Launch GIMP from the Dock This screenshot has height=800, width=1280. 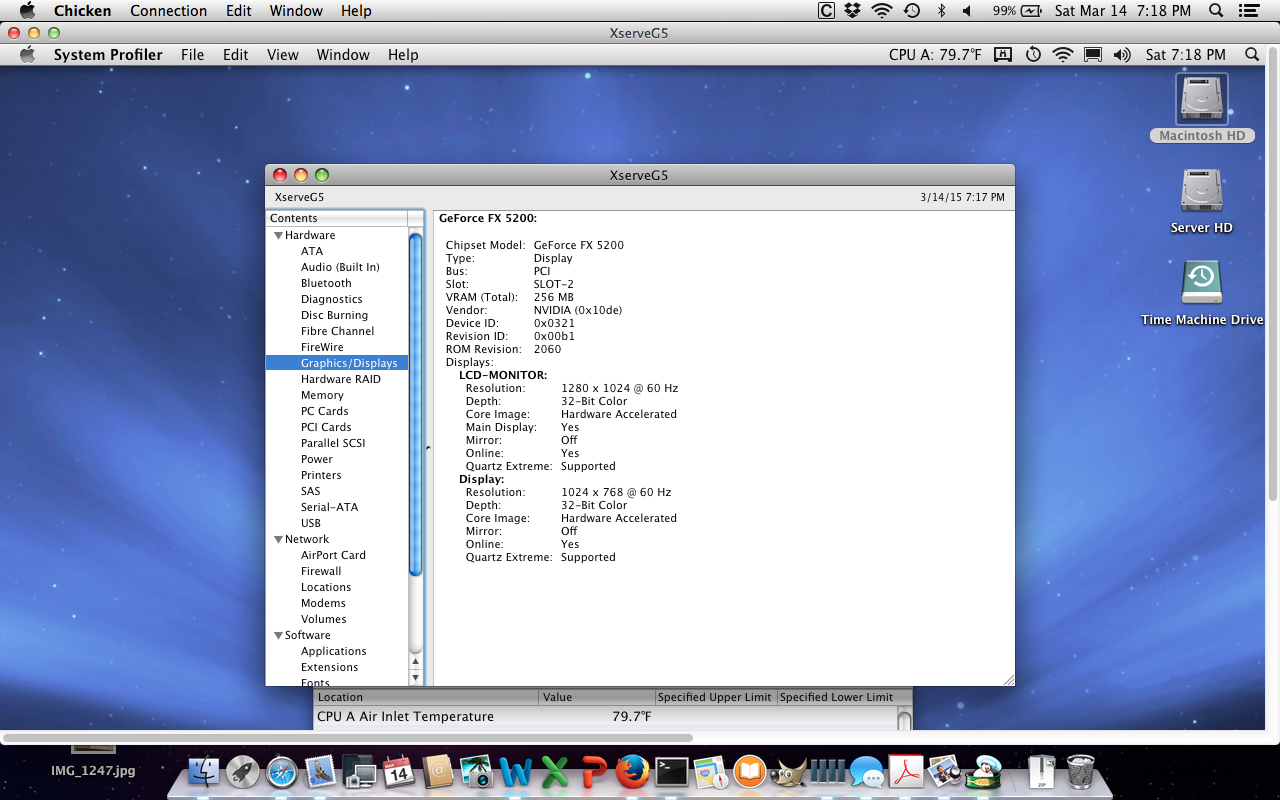tap(788, 772)
